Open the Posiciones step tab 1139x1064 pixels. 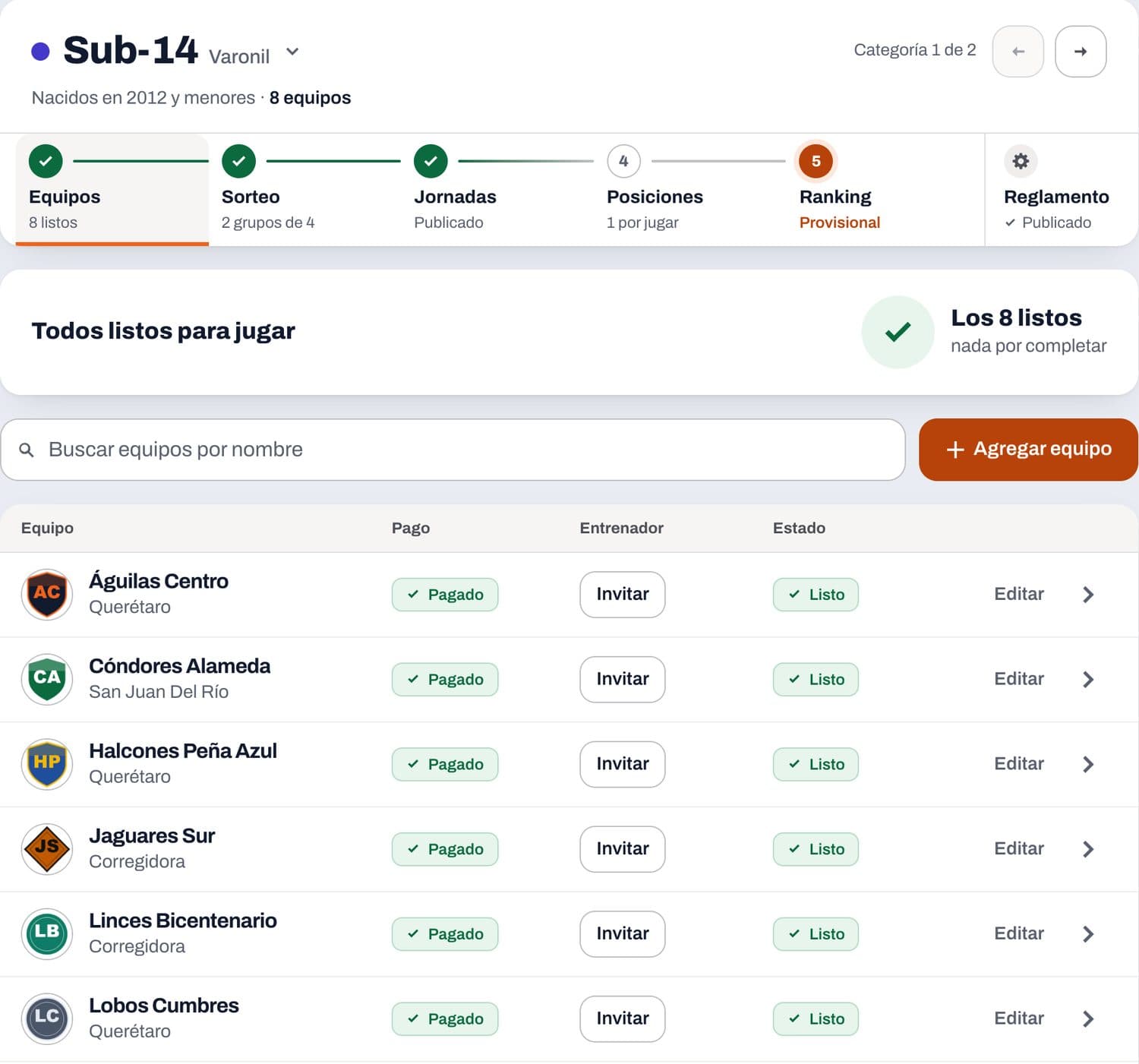(689, 189)
